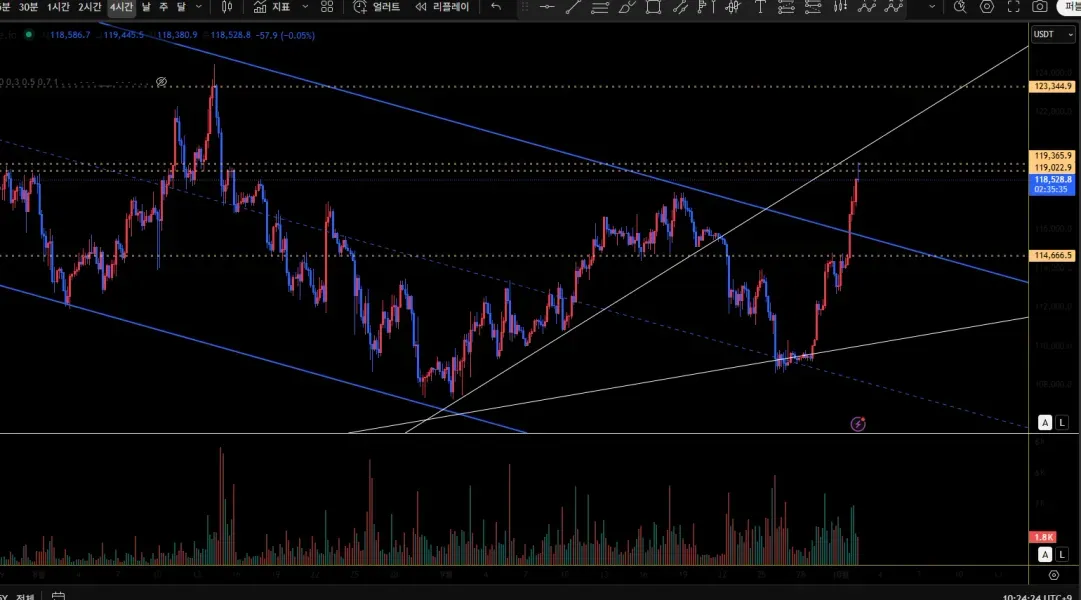Select the 123,344.9 price line label
The image size is (1081, 600).
pos(1052,86)
